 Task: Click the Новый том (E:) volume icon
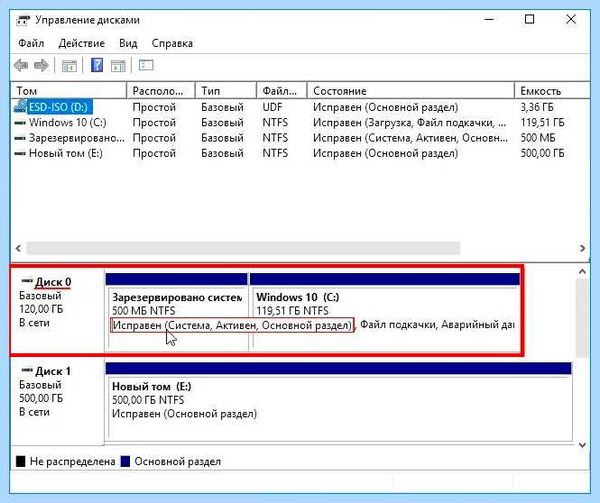(20, 153)
